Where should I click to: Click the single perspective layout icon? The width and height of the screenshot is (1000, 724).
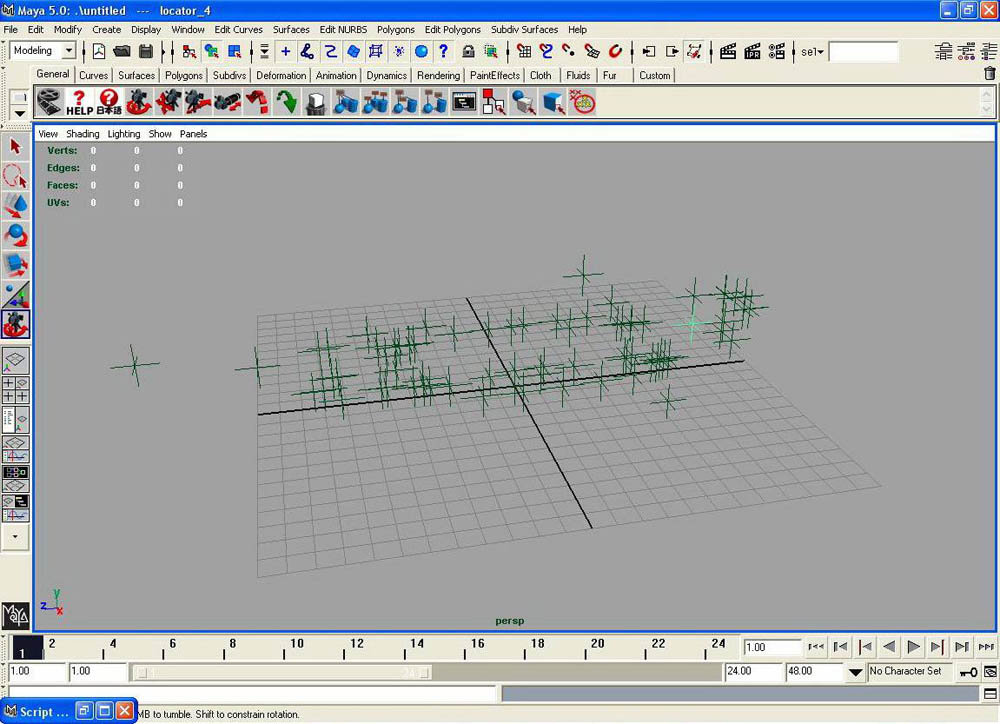(x=16, y=360)
